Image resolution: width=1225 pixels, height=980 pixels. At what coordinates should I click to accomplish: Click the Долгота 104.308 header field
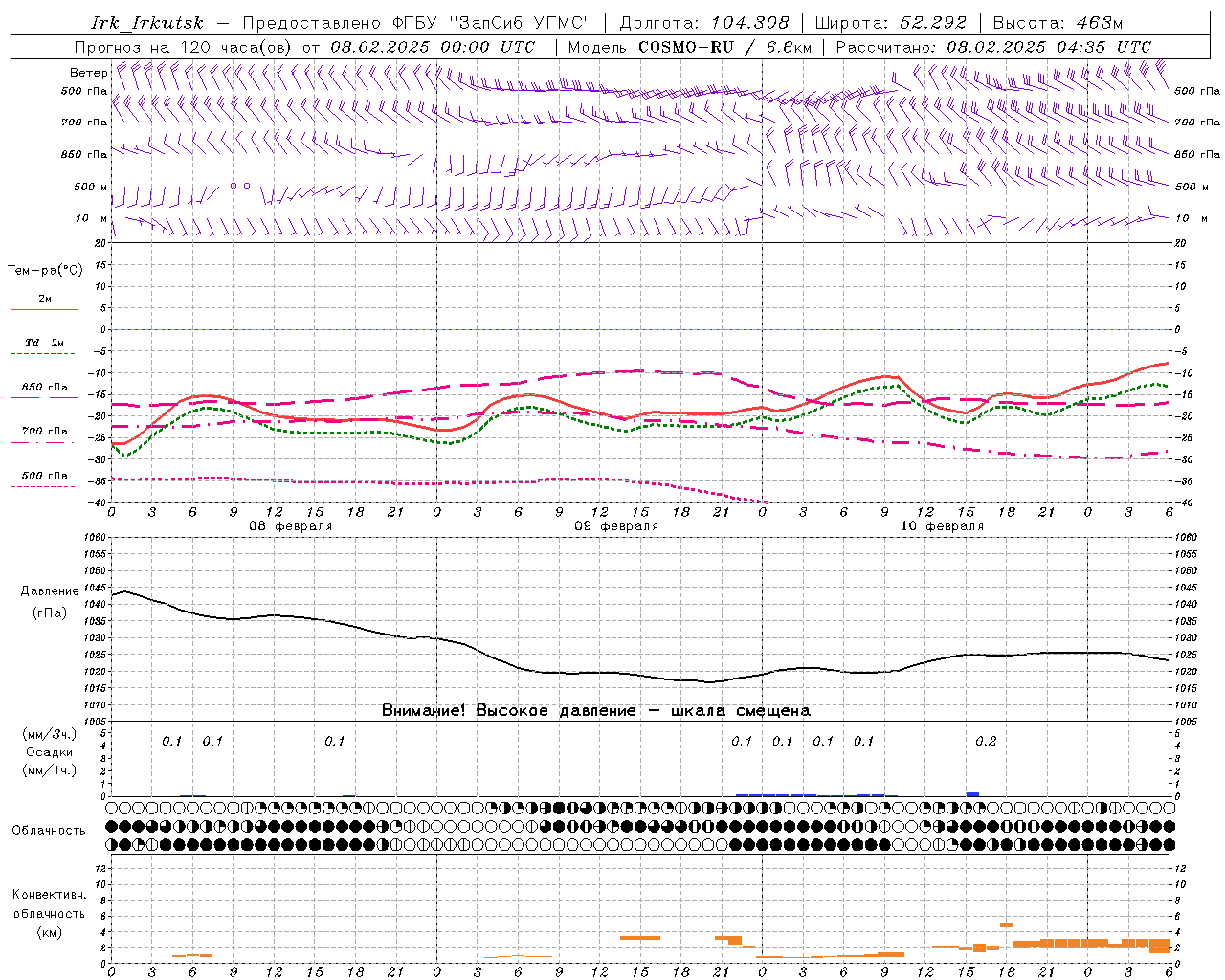[x=704, y=23]
